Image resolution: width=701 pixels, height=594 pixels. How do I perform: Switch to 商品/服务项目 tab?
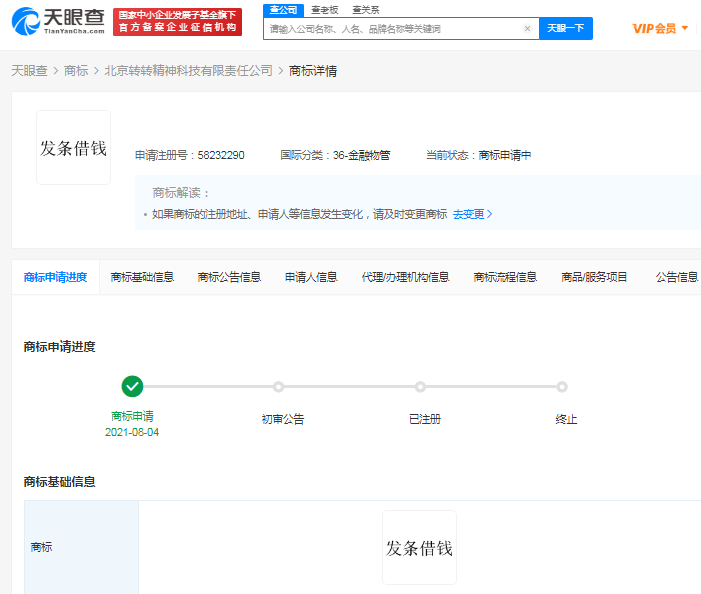[594, 277]
